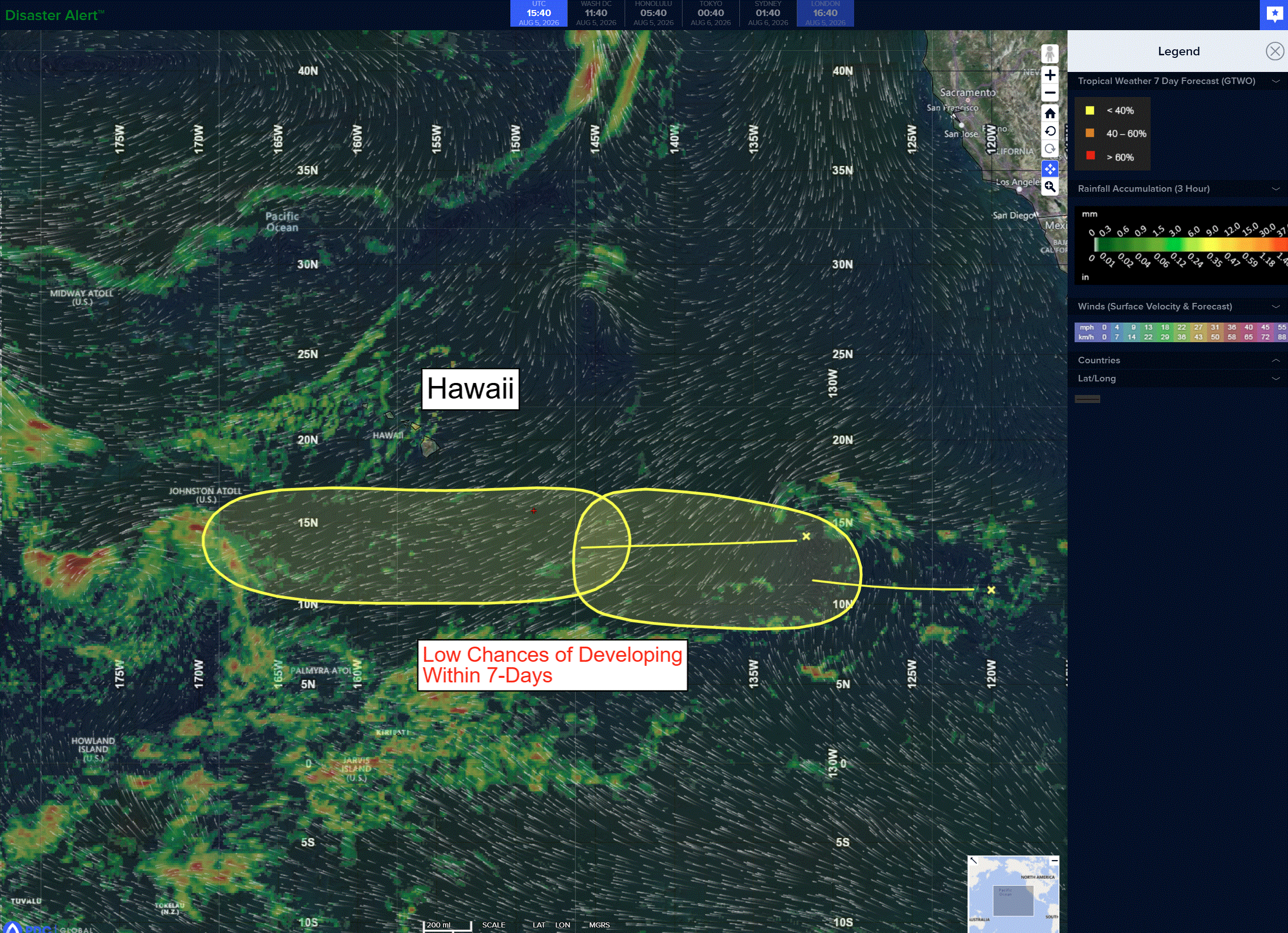The width and height of the screenshot is (1288, 933).
Task: Click the Winds (Surface Velocity & Forecast) title
Action: click(1155, 306)
